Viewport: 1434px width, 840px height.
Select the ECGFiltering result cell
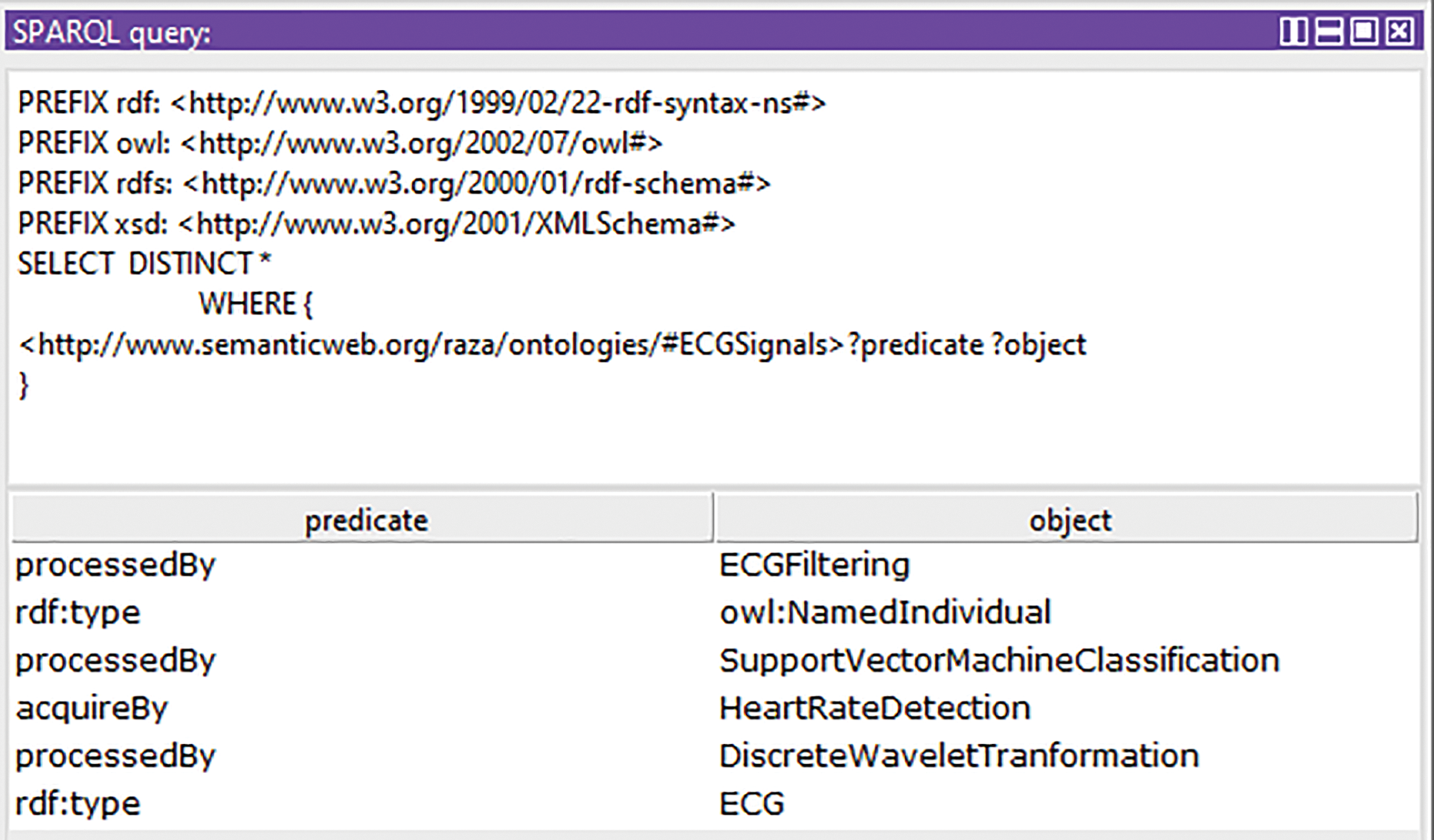coord(814,565)
